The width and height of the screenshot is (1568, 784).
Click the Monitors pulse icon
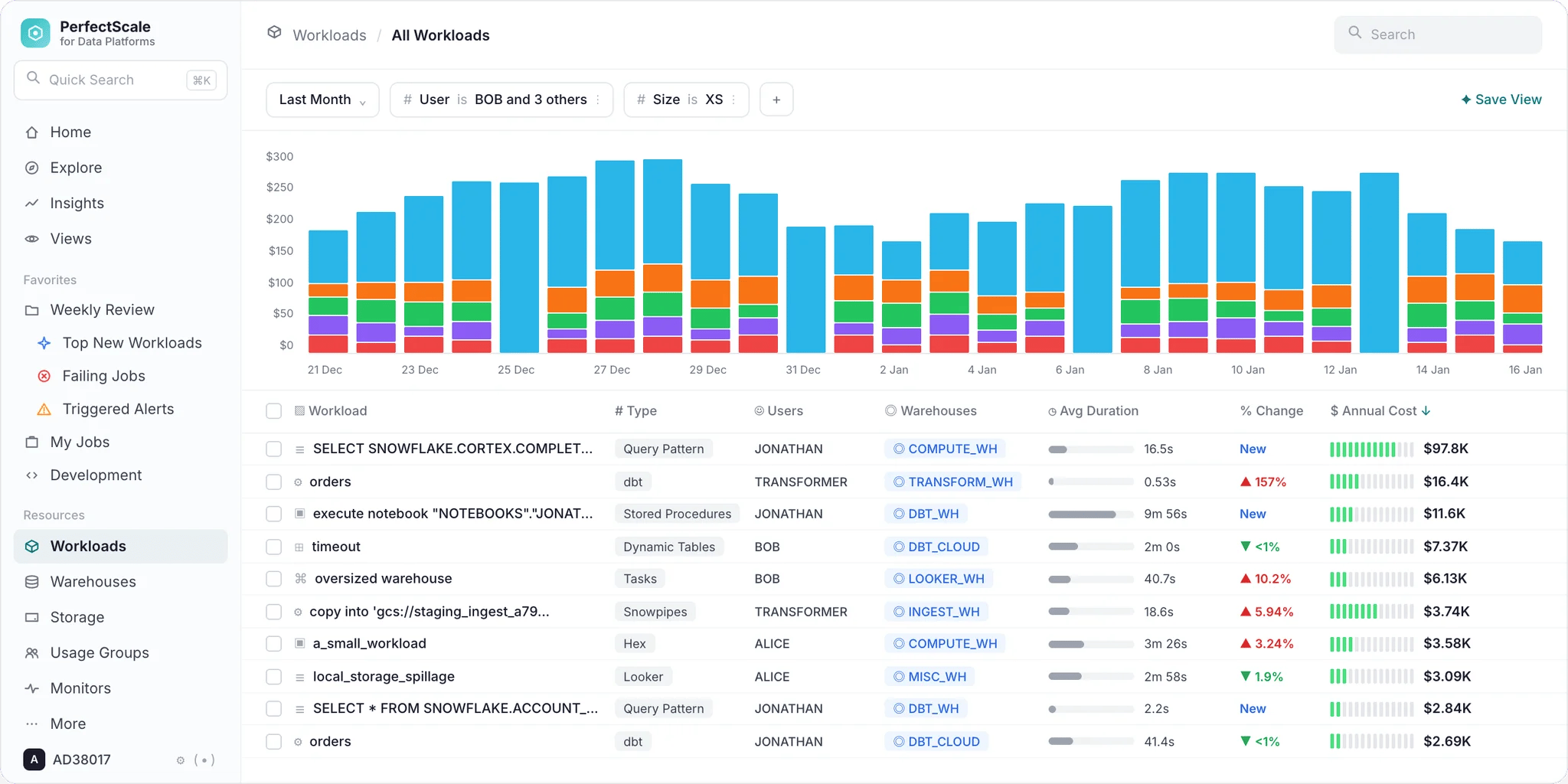point(31,688)
